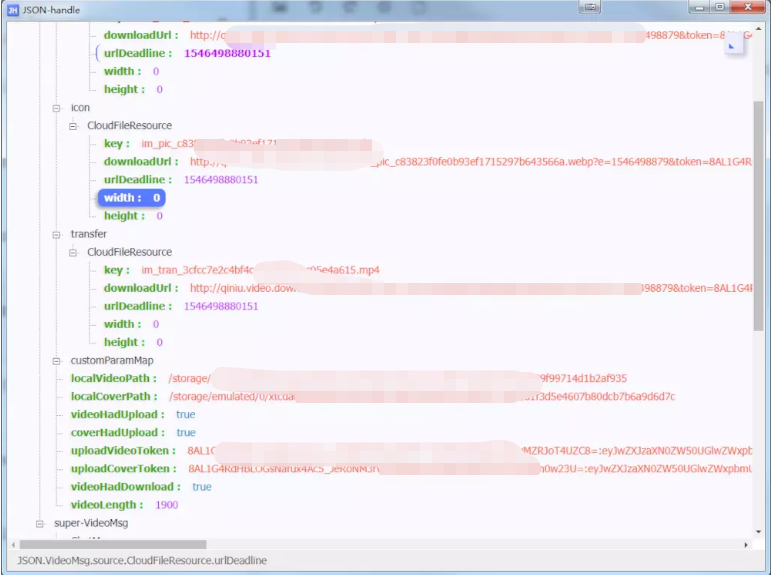Select the localVideoPath row
This screenshot has width=773, height=575.
[x=349, y=378]
